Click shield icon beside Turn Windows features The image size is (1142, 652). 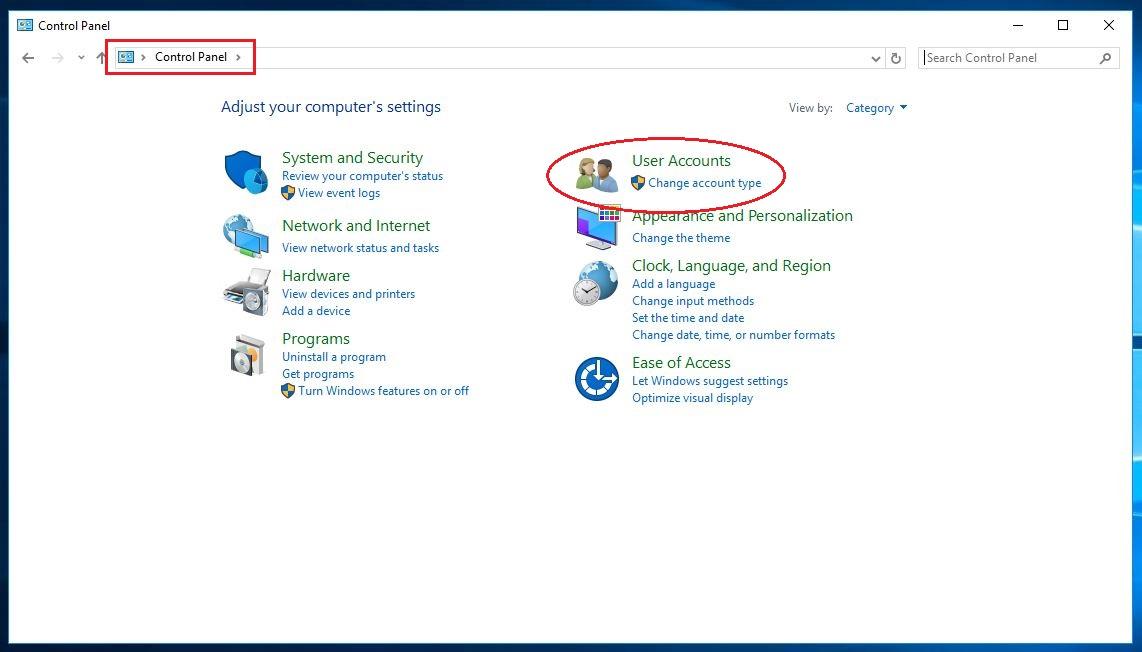coord(288,390)
